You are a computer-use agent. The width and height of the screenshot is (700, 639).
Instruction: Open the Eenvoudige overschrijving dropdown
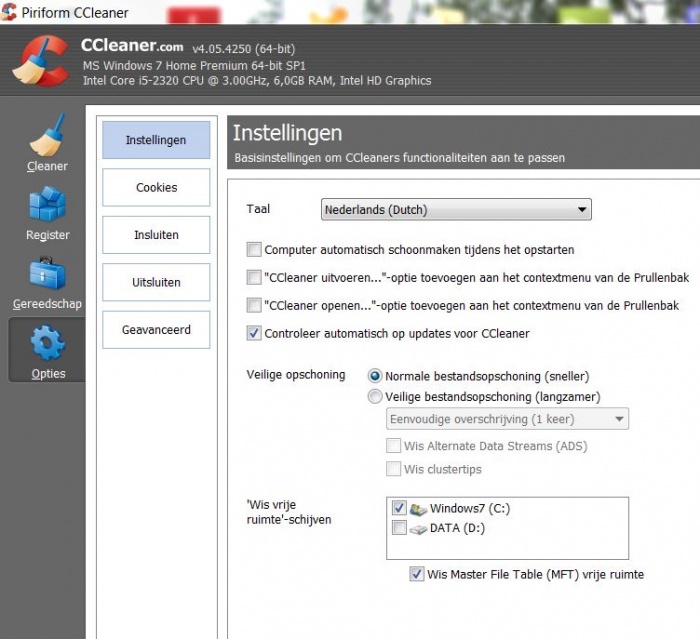point(507,419)
